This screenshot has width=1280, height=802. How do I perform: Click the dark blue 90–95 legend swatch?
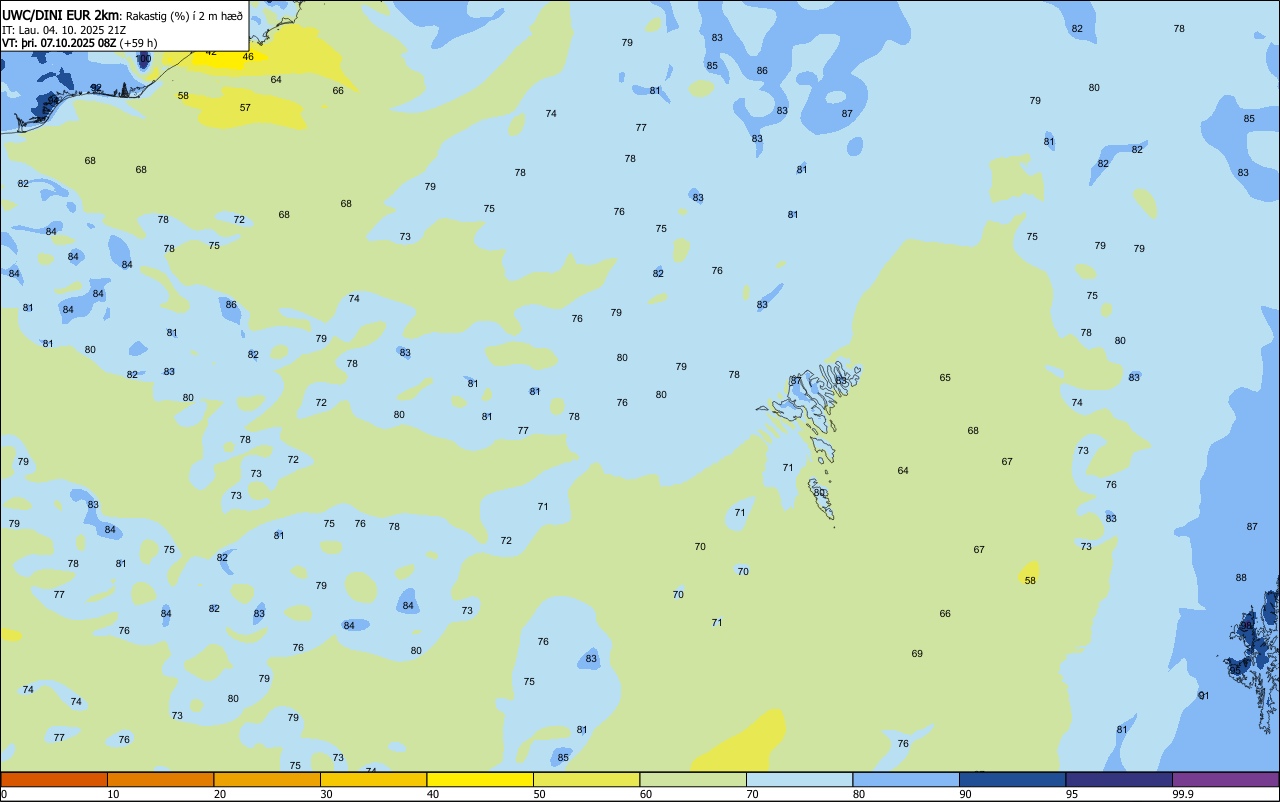[1012, 779]
